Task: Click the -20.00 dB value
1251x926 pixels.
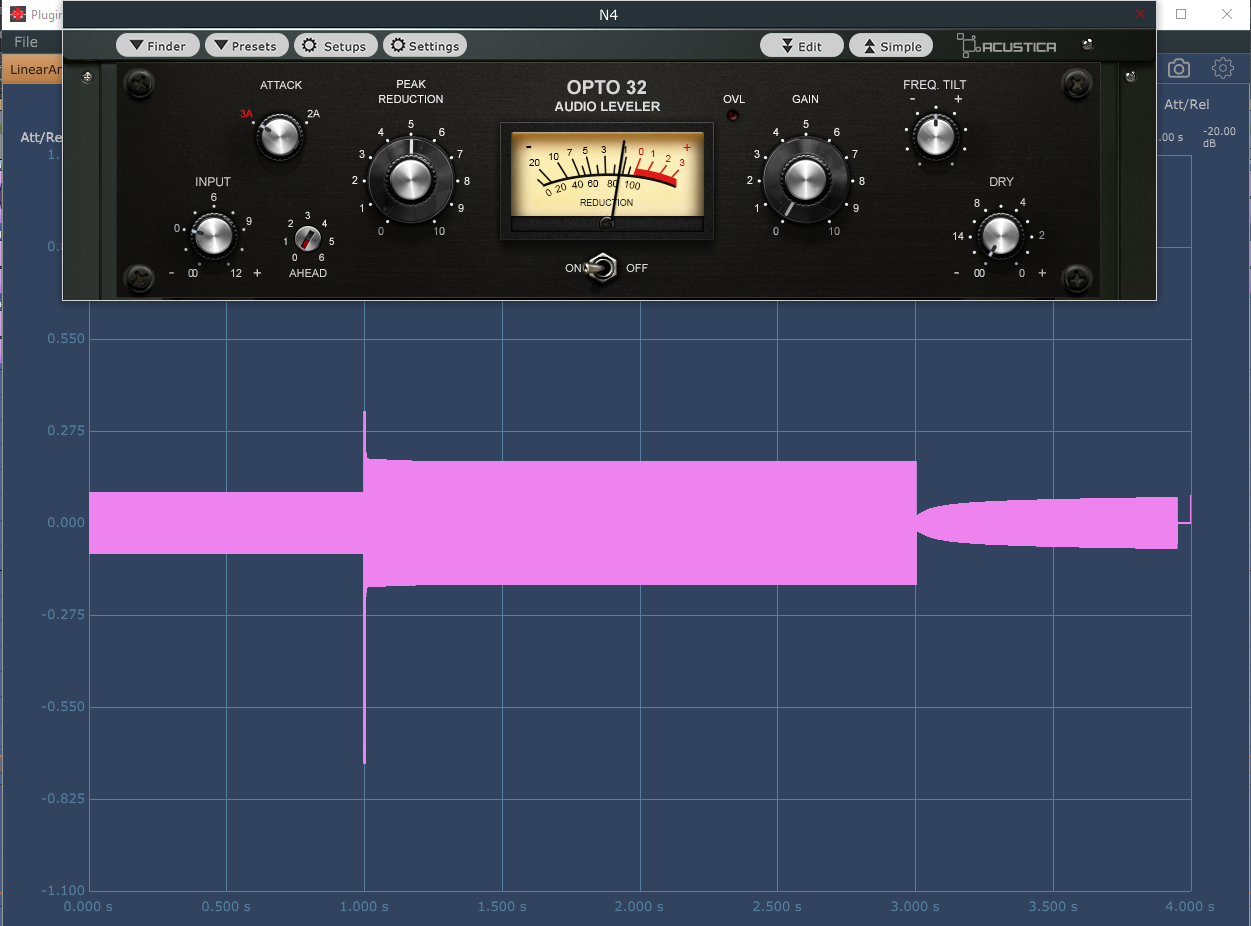Action: click(x=1220, y=137)
